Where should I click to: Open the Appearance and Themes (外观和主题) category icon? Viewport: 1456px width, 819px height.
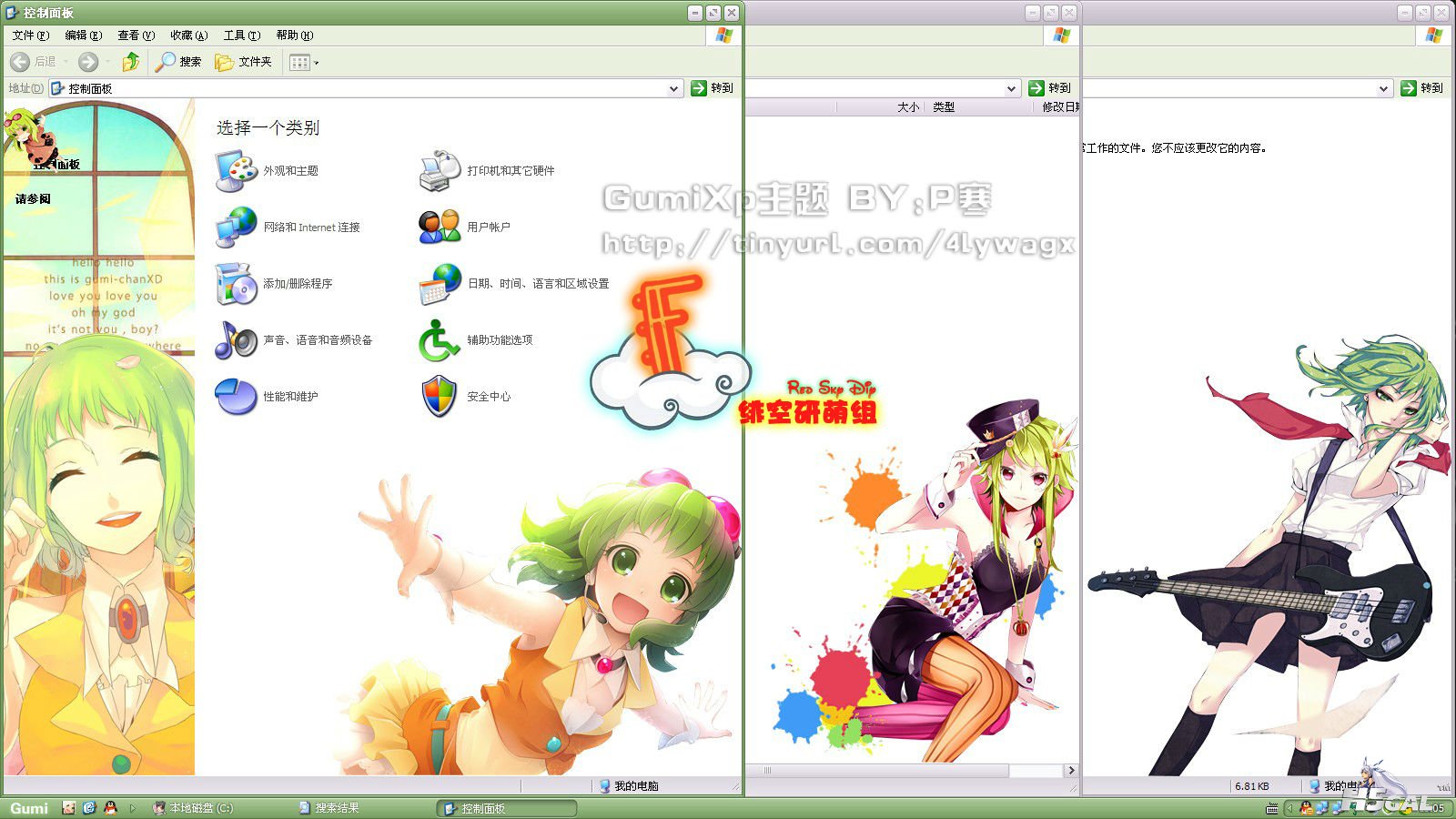coord(236,171)
